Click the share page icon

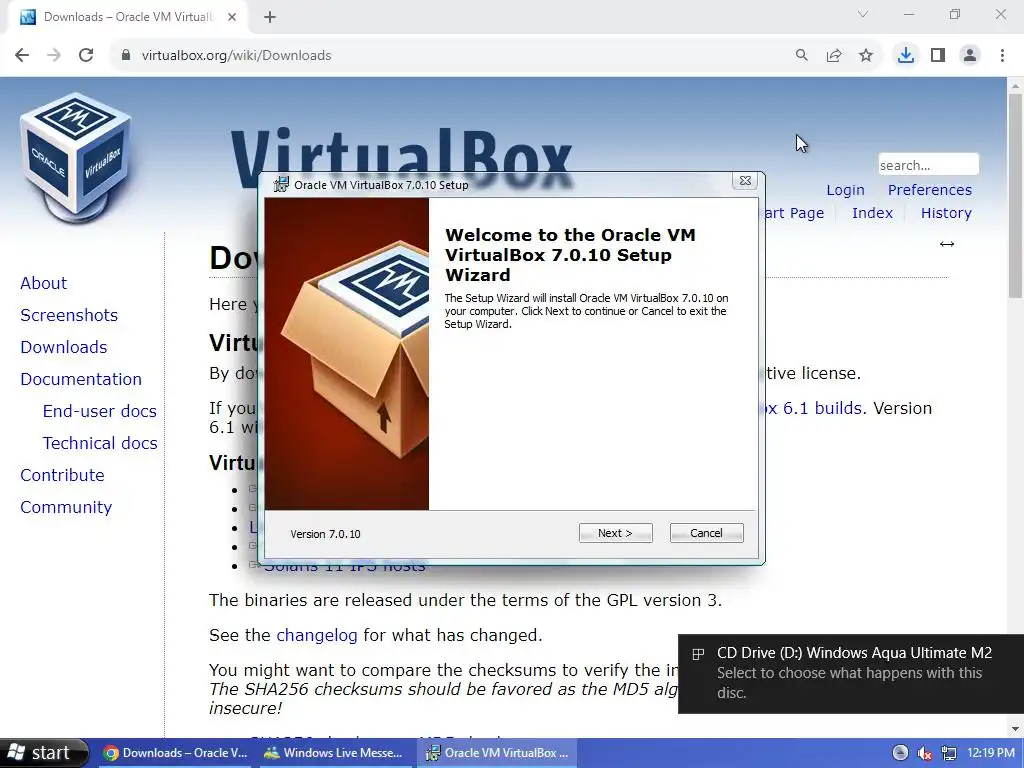(833, 56)
